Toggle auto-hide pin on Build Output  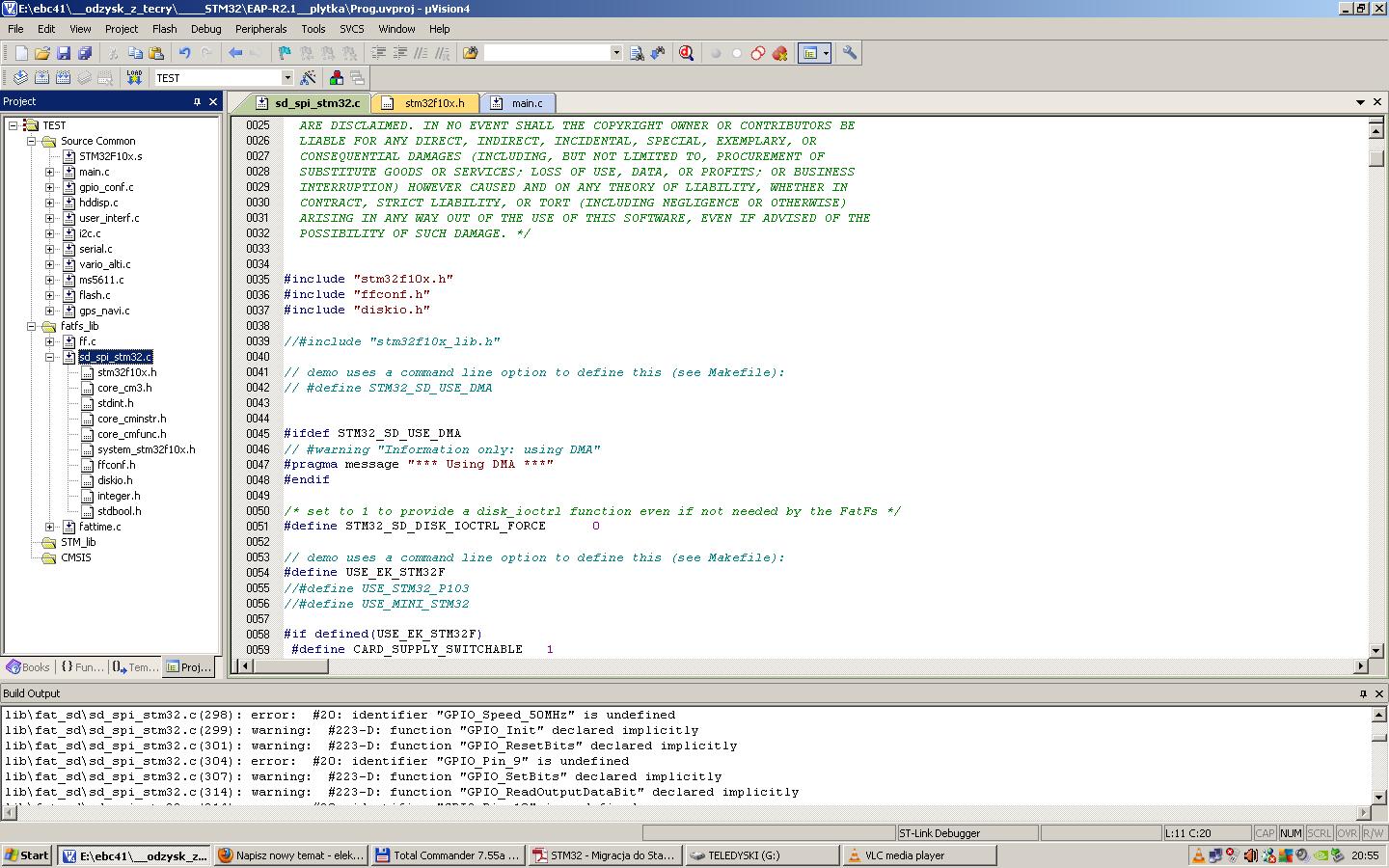pos(1363,693)
